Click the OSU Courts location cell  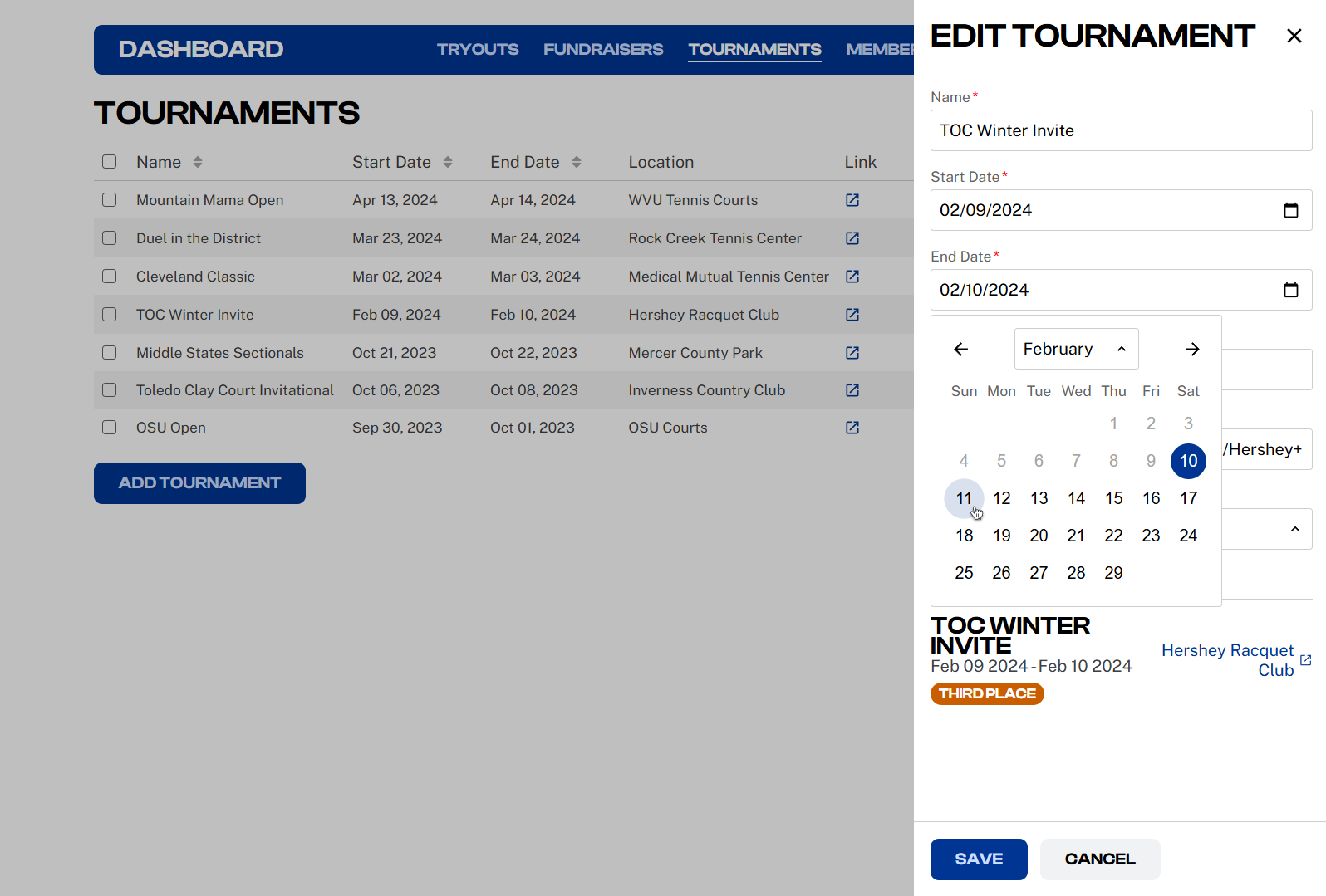coord(668,428)
